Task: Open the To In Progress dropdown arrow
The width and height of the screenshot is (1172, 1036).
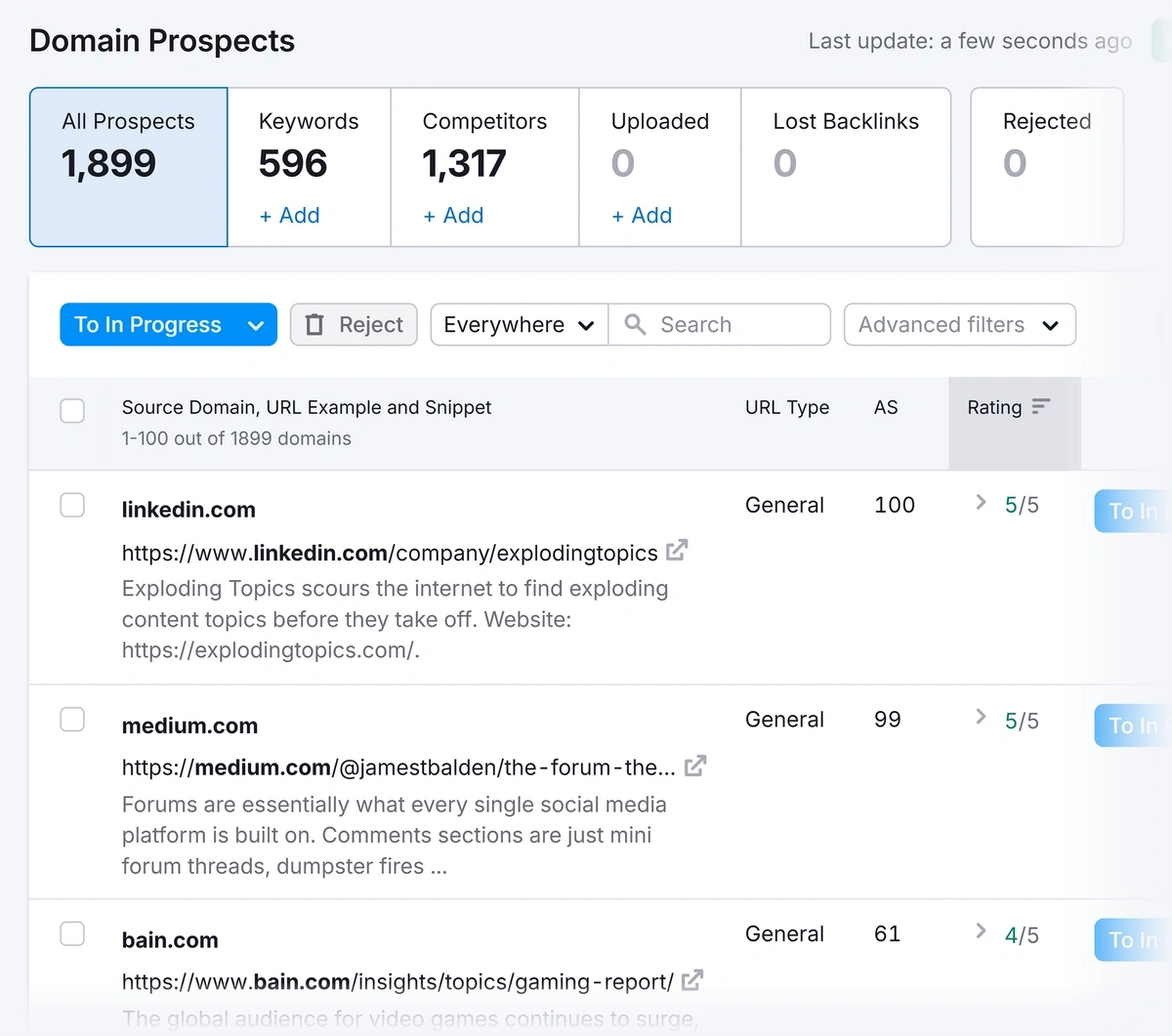Action: click(x=256, y=325)
